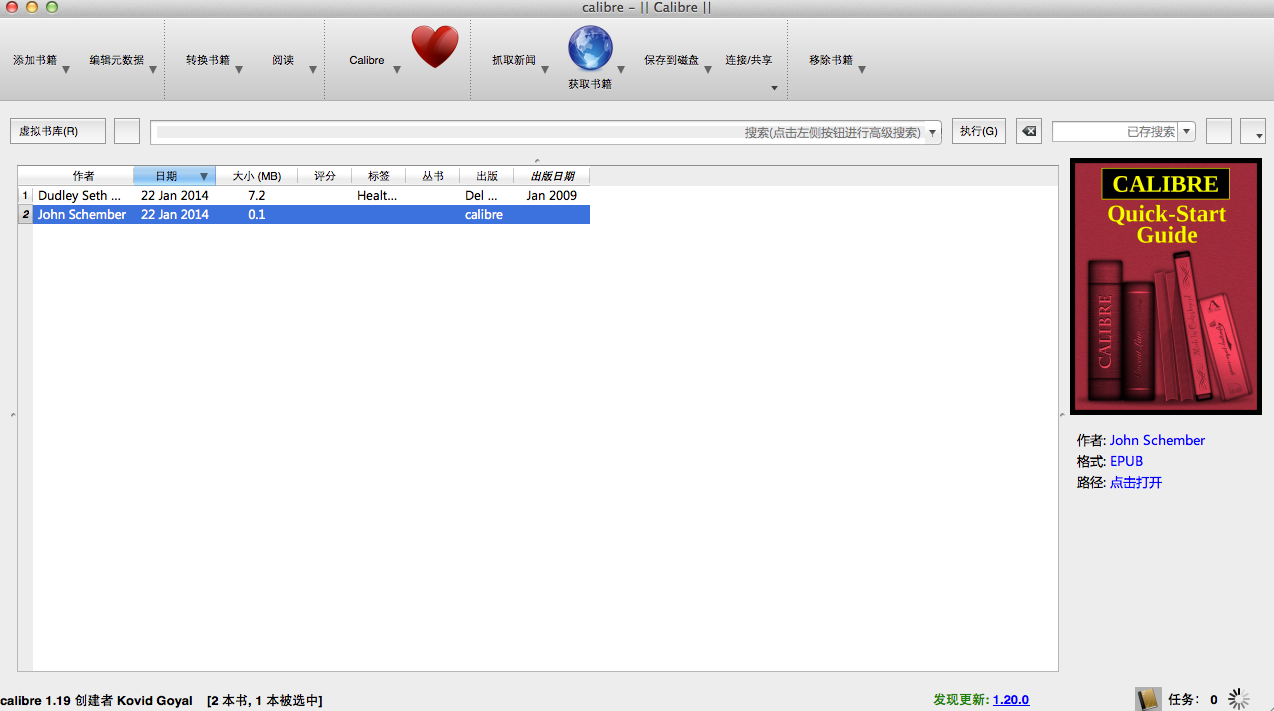Sort by the 评分 column header
Screen dimensions: 1274x711
pos(325,176)
